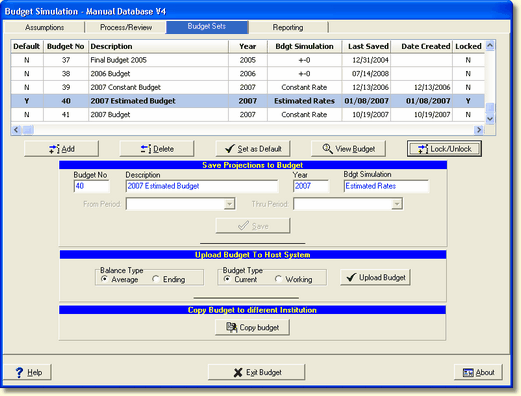Image resolution: width=521 pixels, height=396 pixels.
Task: Click the Description column header
Action: [x=159, y=46]
